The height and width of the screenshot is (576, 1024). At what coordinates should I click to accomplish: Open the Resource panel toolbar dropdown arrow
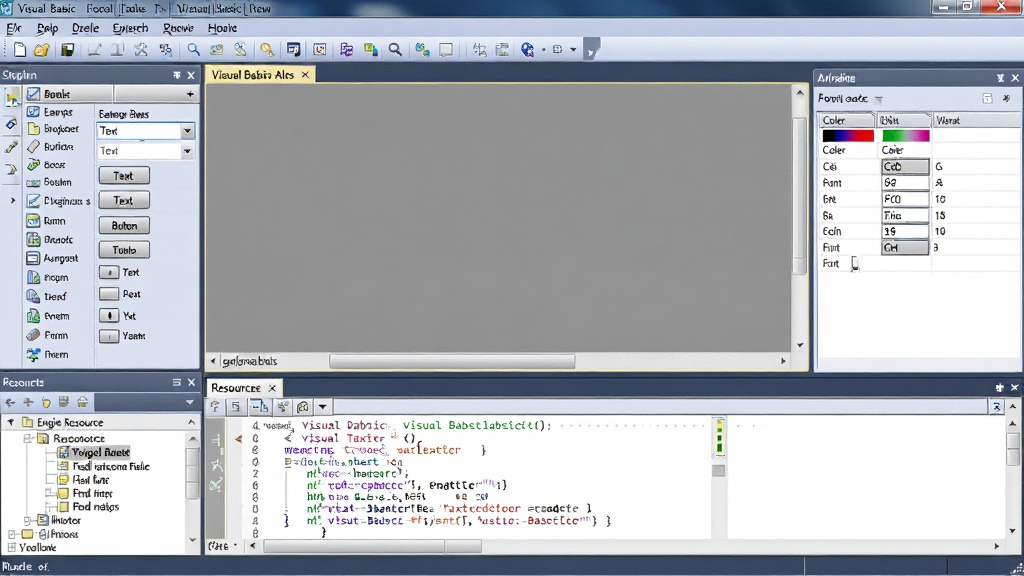[189, 402]
